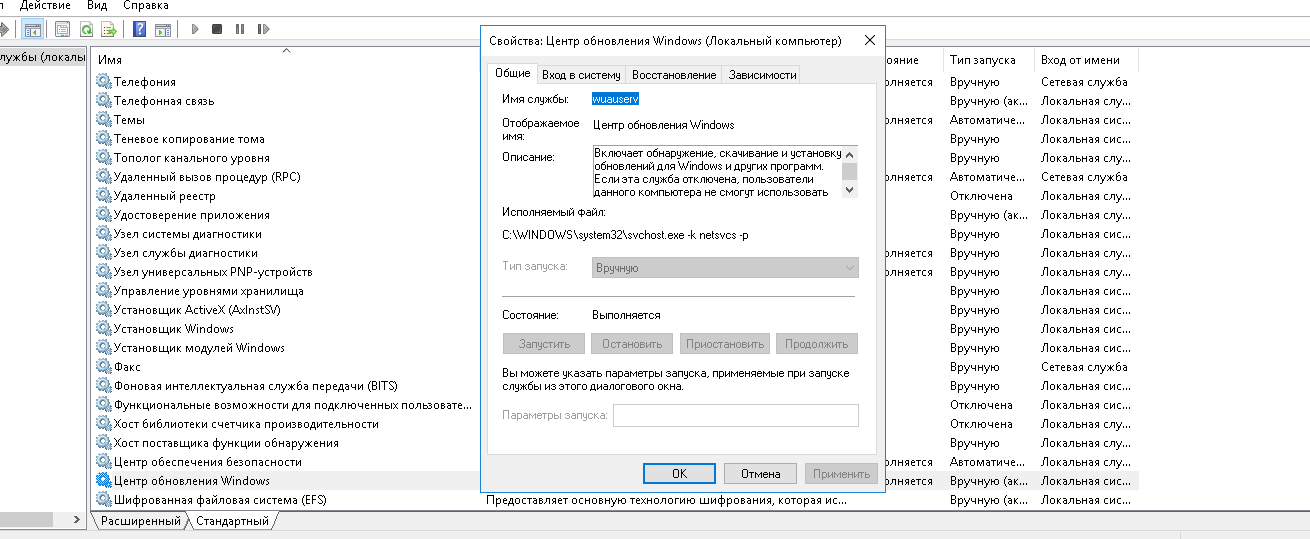Click the Pause service toolbar icon
Image resolution: width=1310 pixels, height=539 pixels.
[240, 29]
